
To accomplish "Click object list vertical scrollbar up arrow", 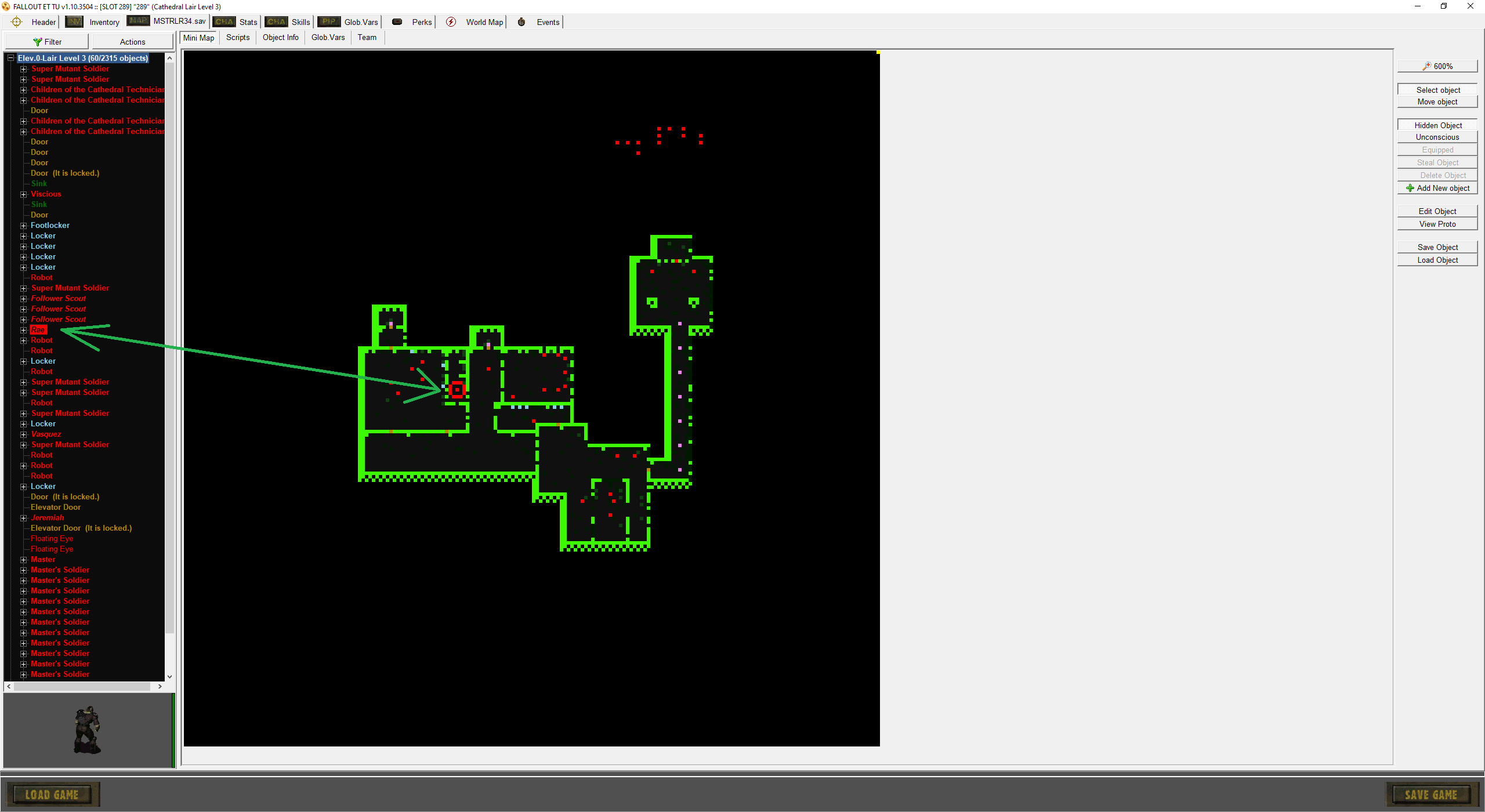I will point(169,58).
